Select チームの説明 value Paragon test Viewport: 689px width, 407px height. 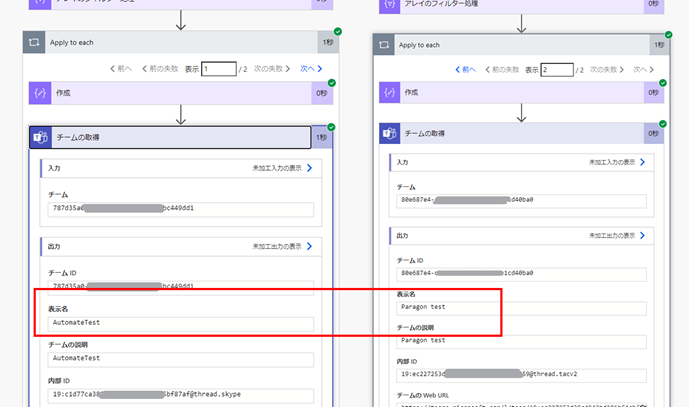pos(521,342)
